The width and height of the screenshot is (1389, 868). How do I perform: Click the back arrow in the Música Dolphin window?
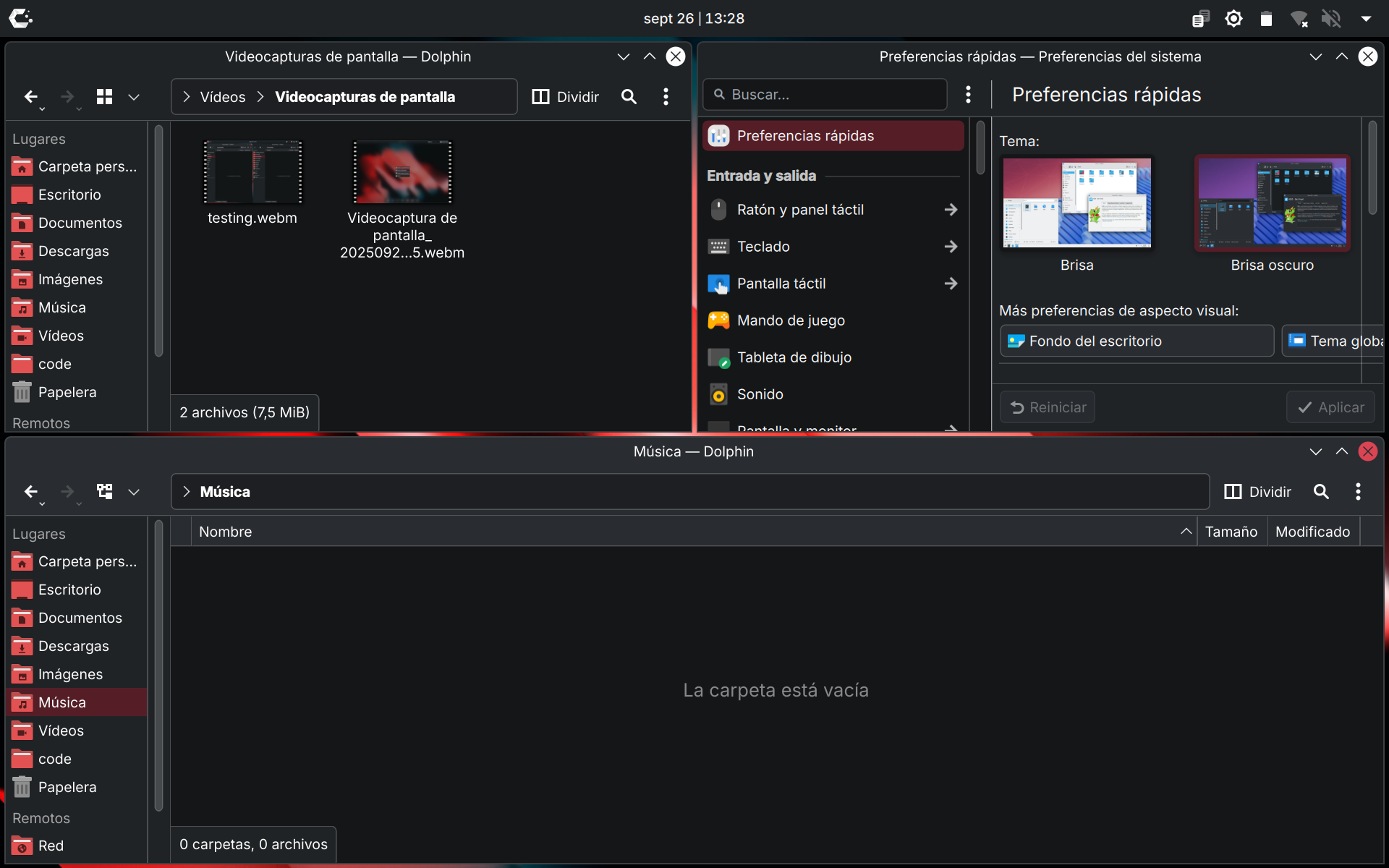(x=30, y=491)
